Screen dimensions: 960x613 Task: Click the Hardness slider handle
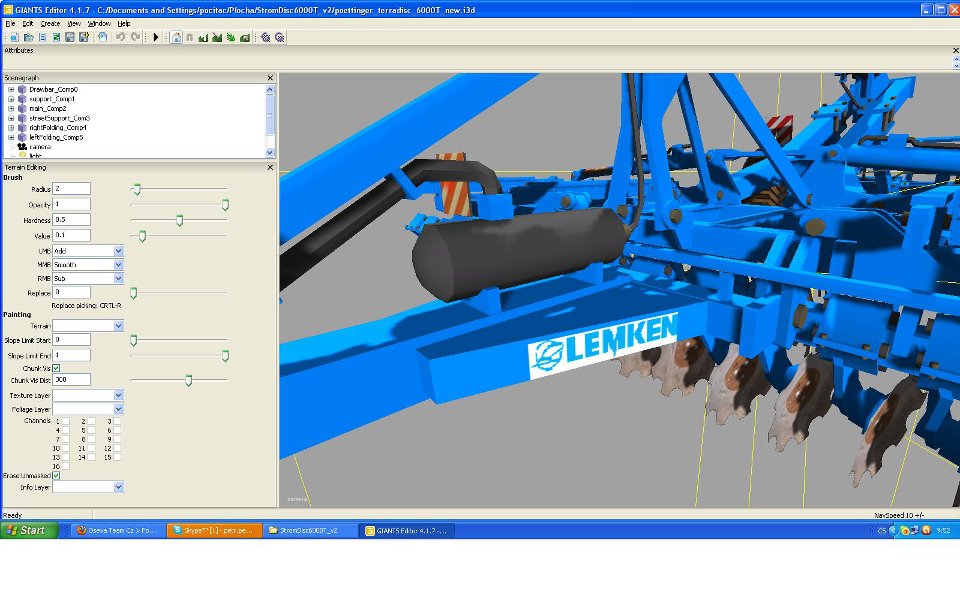pyautogui.click(x=179, y=220)
